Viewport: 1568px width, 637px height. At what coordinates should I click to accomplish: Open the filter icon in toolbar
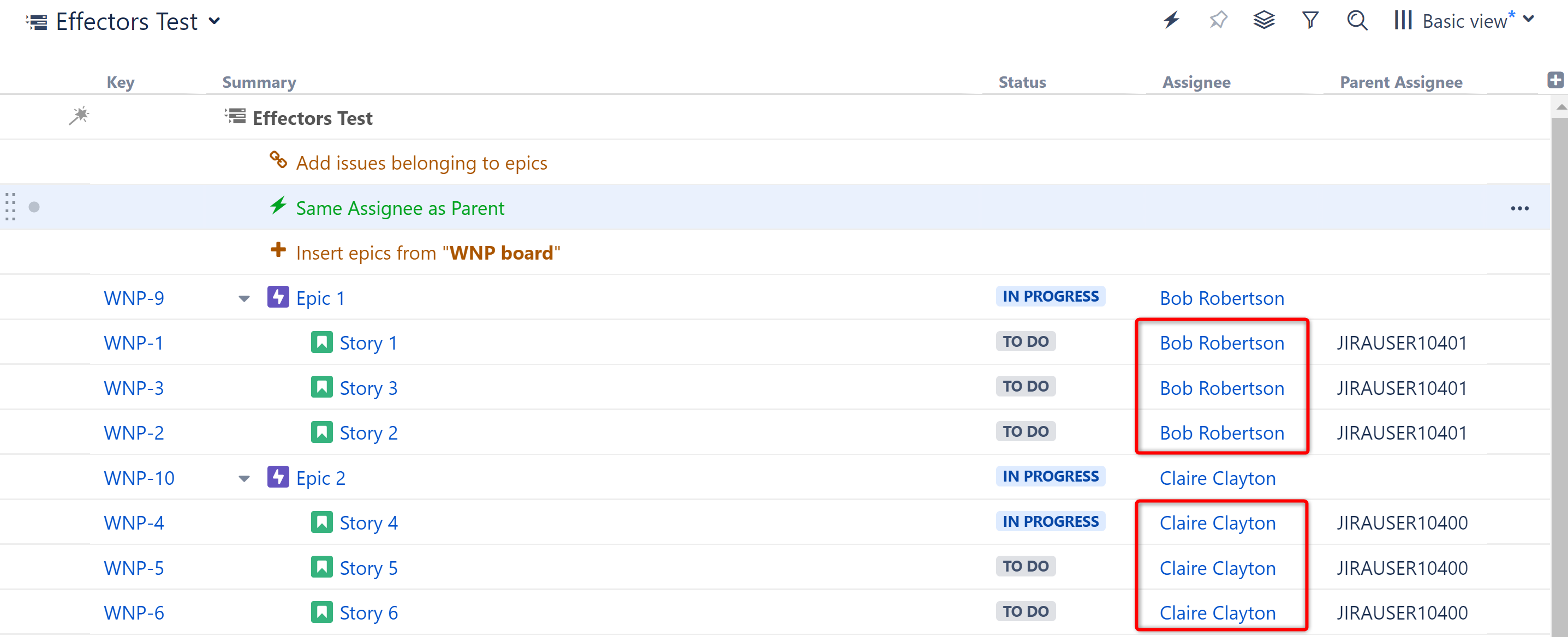pos(1310,20)
